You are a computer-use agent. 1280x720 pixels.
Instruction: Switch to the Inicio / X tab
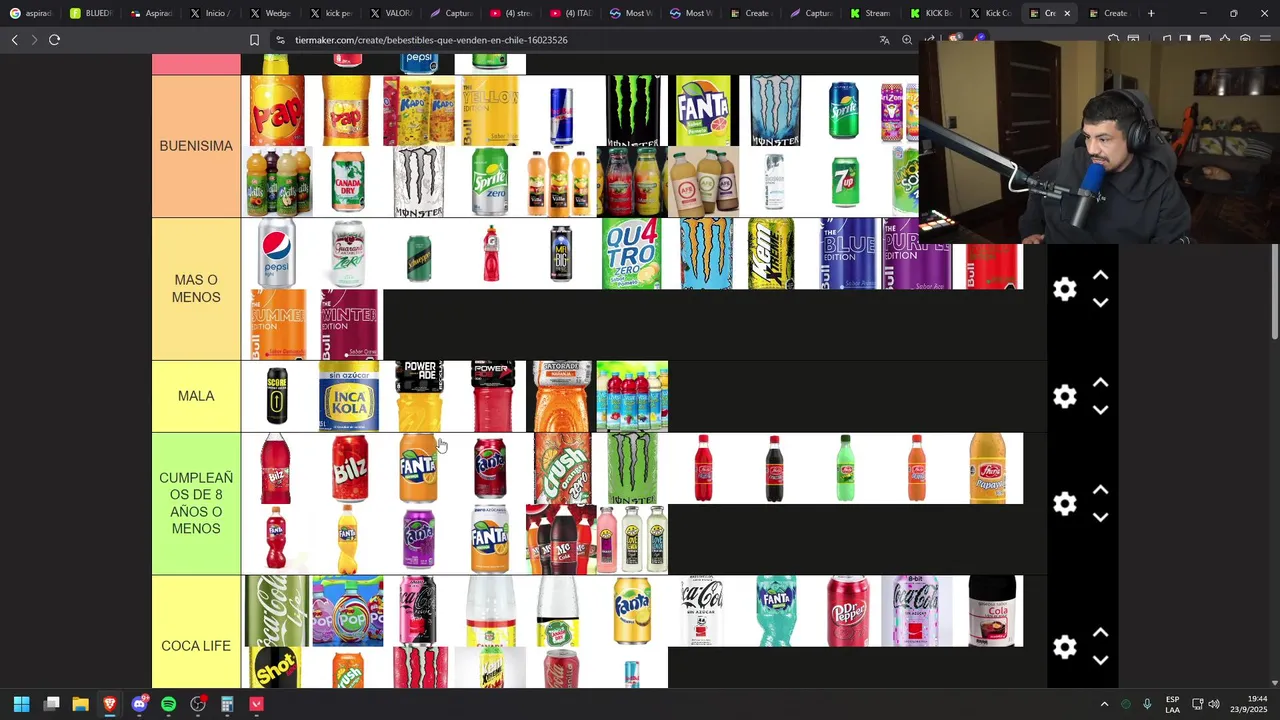click(209, 13)
